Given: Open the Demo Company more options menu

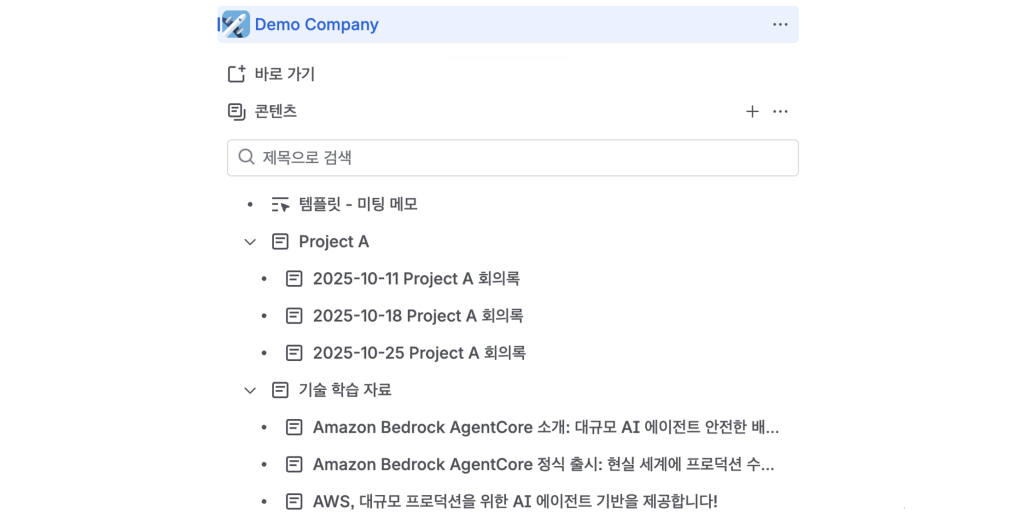Looking at the screenshot, I should (780, 25).
